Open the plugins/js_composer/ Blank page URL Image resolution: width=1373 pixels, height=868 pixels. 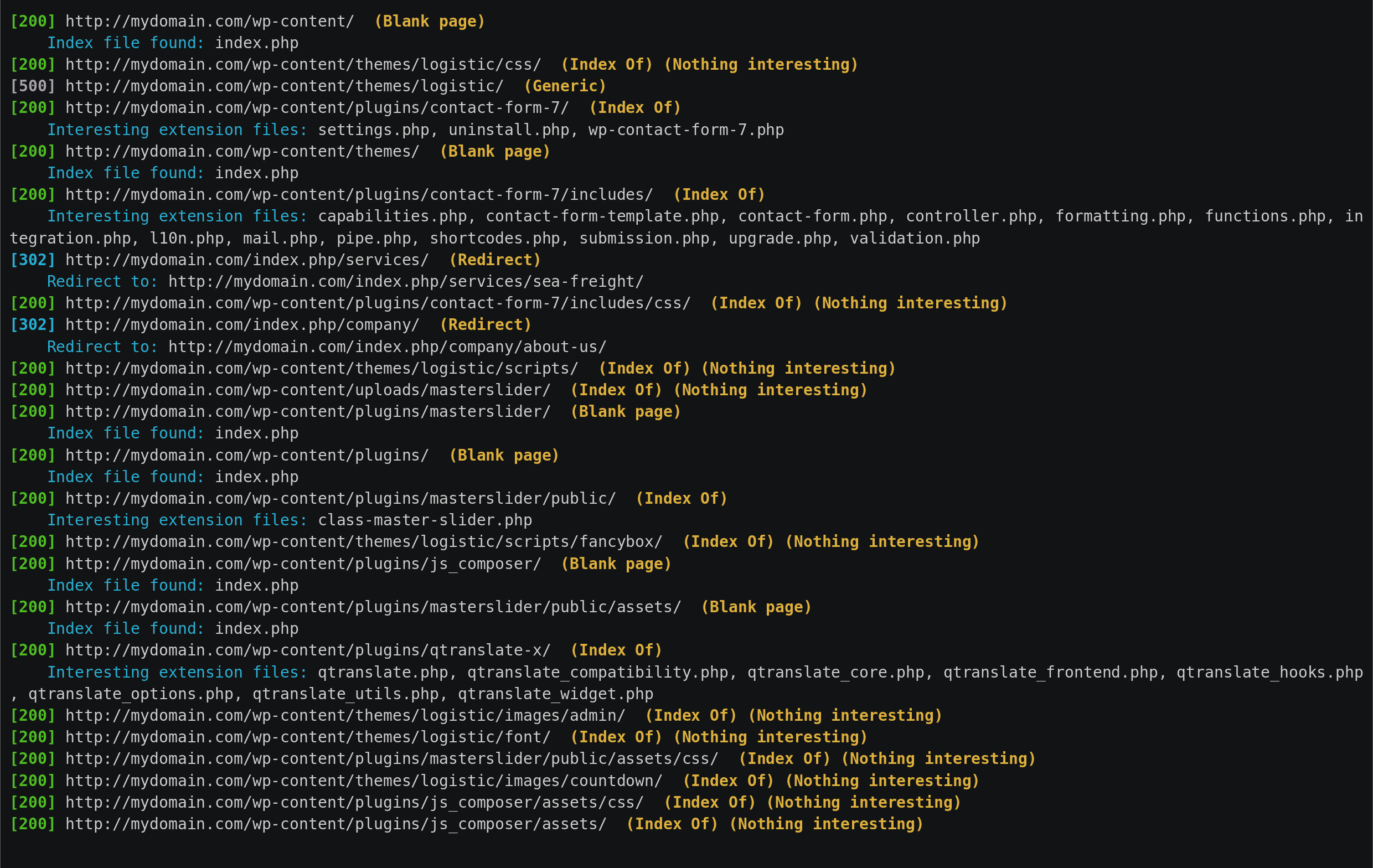coord(303,564)
